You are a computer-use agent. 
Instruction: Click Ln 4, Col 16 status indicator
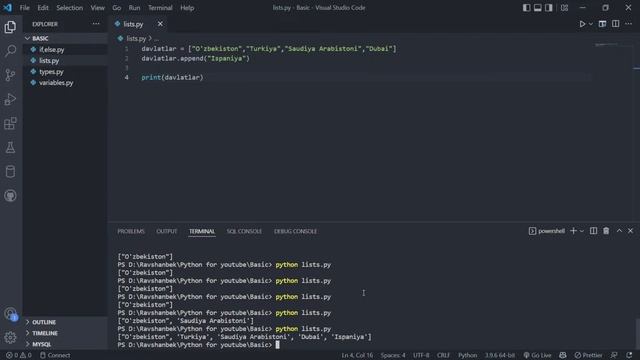[357, 355]
